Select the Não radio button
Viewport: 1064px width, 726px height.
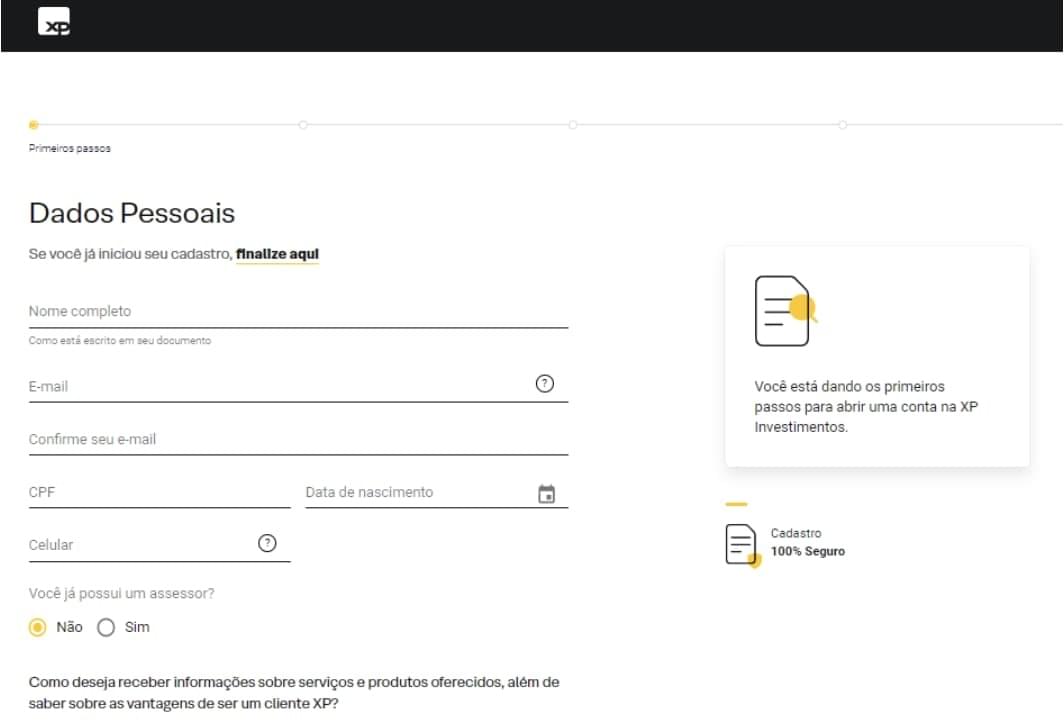coord(38,627)
